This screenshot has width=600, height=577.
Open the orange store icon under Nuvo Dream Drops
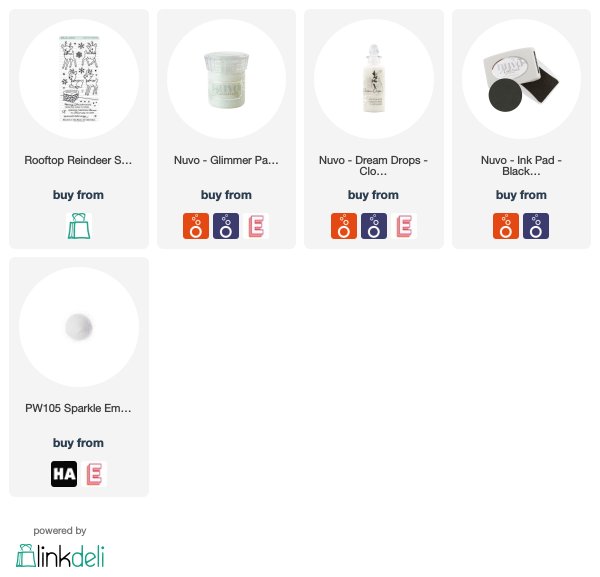pyautogui.click(x=344, y=226)
